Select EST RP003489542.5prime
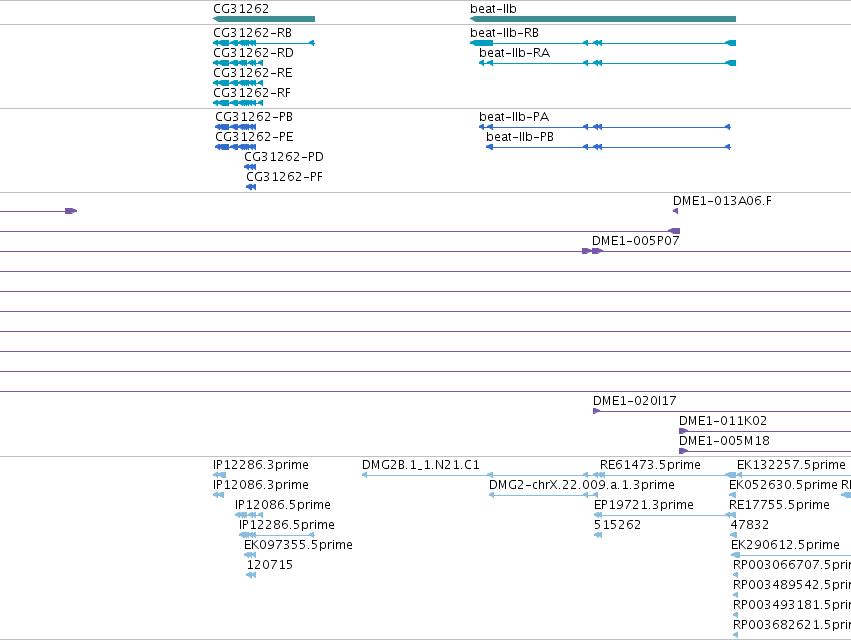851x640 pixels. point(792,585)
